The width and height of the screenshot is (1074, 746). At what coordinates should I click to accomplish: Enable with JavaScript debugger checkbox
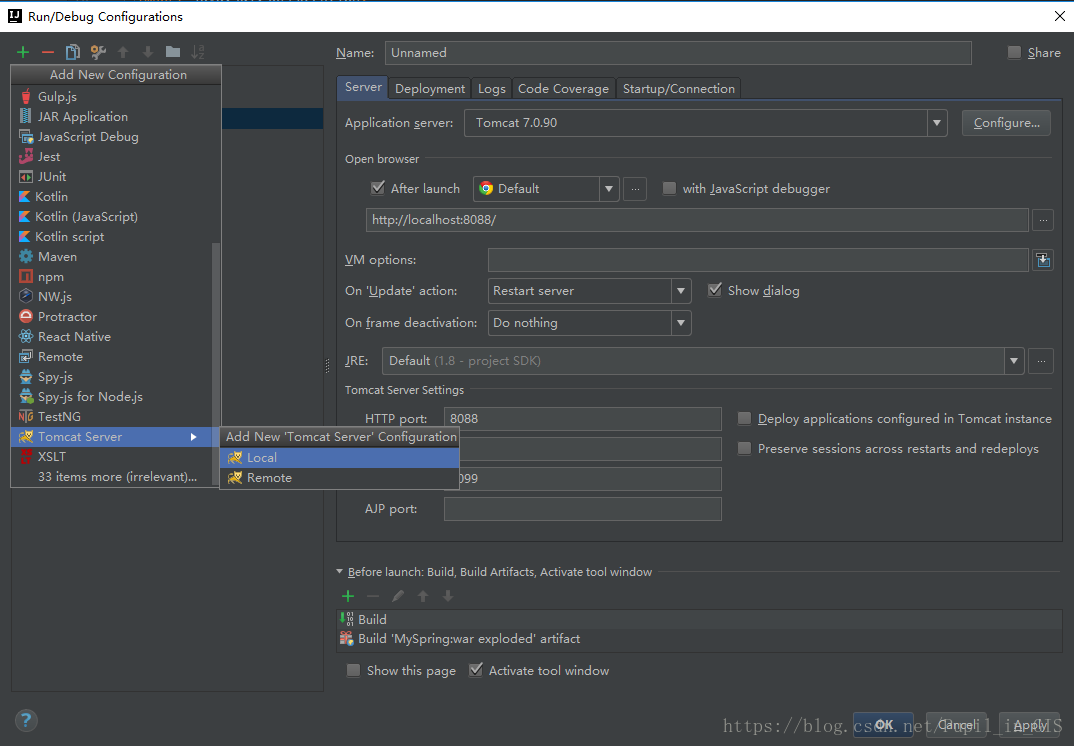pyautogui.click(x=669, y=188)
